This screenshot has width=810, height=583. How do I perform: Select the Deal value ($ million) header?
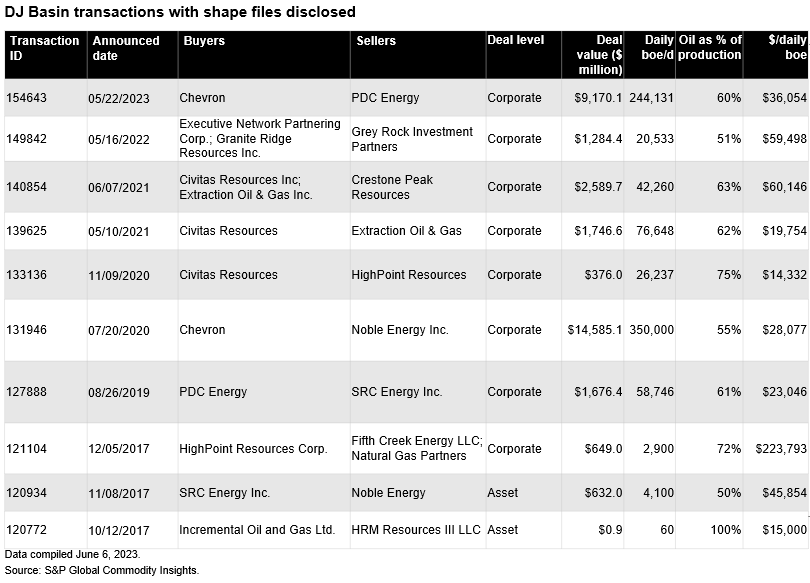tap(596, 55)
